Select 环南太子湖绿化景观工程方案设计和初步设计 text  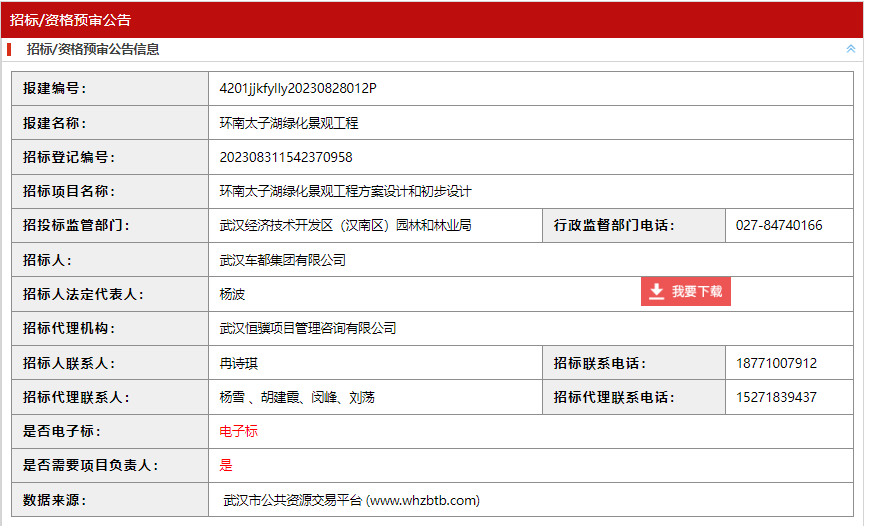[x=345, y=192]
